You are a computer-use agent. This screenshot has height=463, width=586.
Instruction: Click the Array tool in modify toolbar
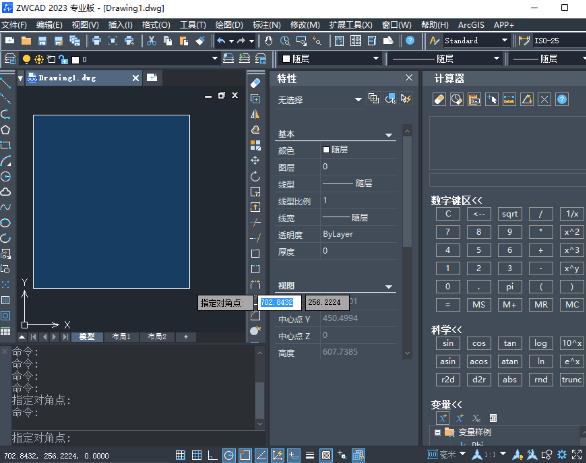coord(255,145)
